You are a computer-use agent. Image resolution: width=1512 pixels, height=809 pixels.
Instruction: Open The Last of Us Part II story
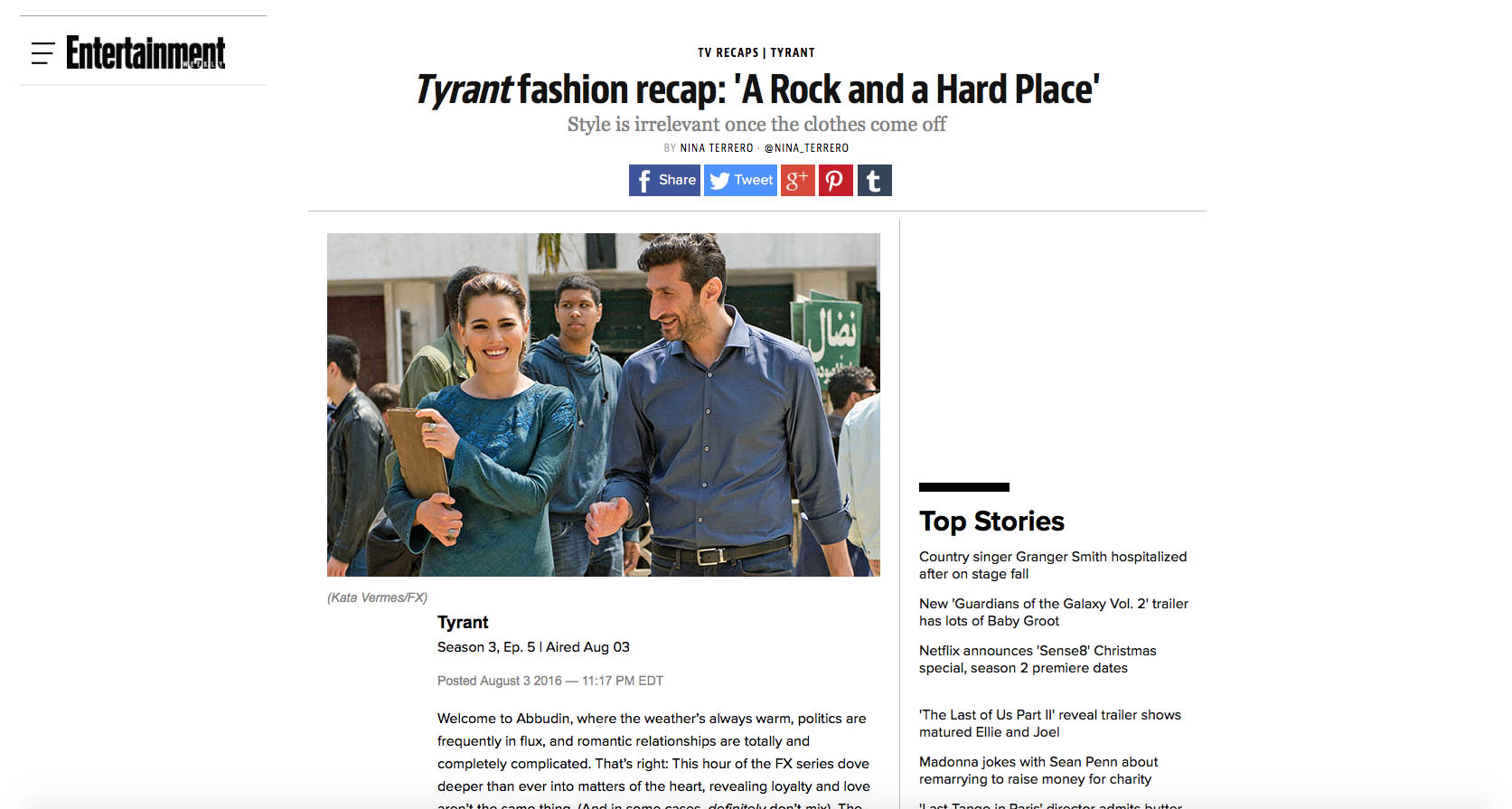click(x=1050, y=723)
